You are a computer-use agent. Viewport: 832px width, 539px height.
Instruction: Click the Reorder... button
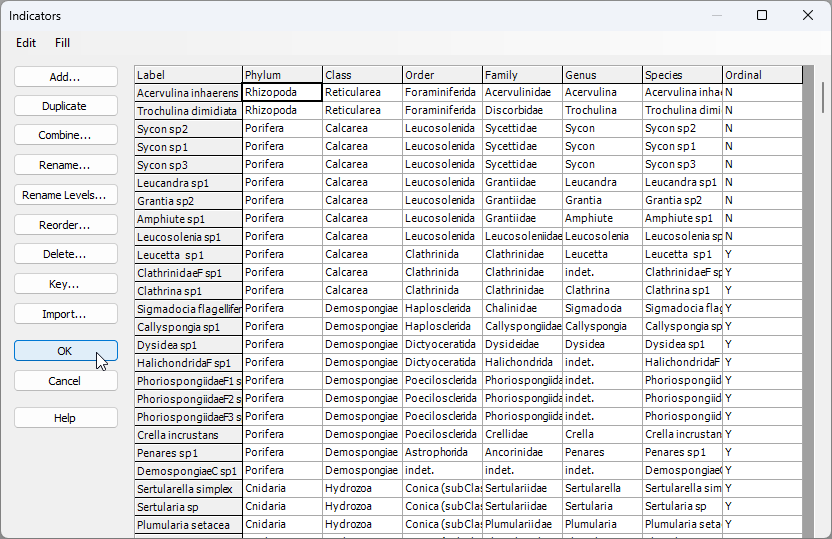(65, 225)
